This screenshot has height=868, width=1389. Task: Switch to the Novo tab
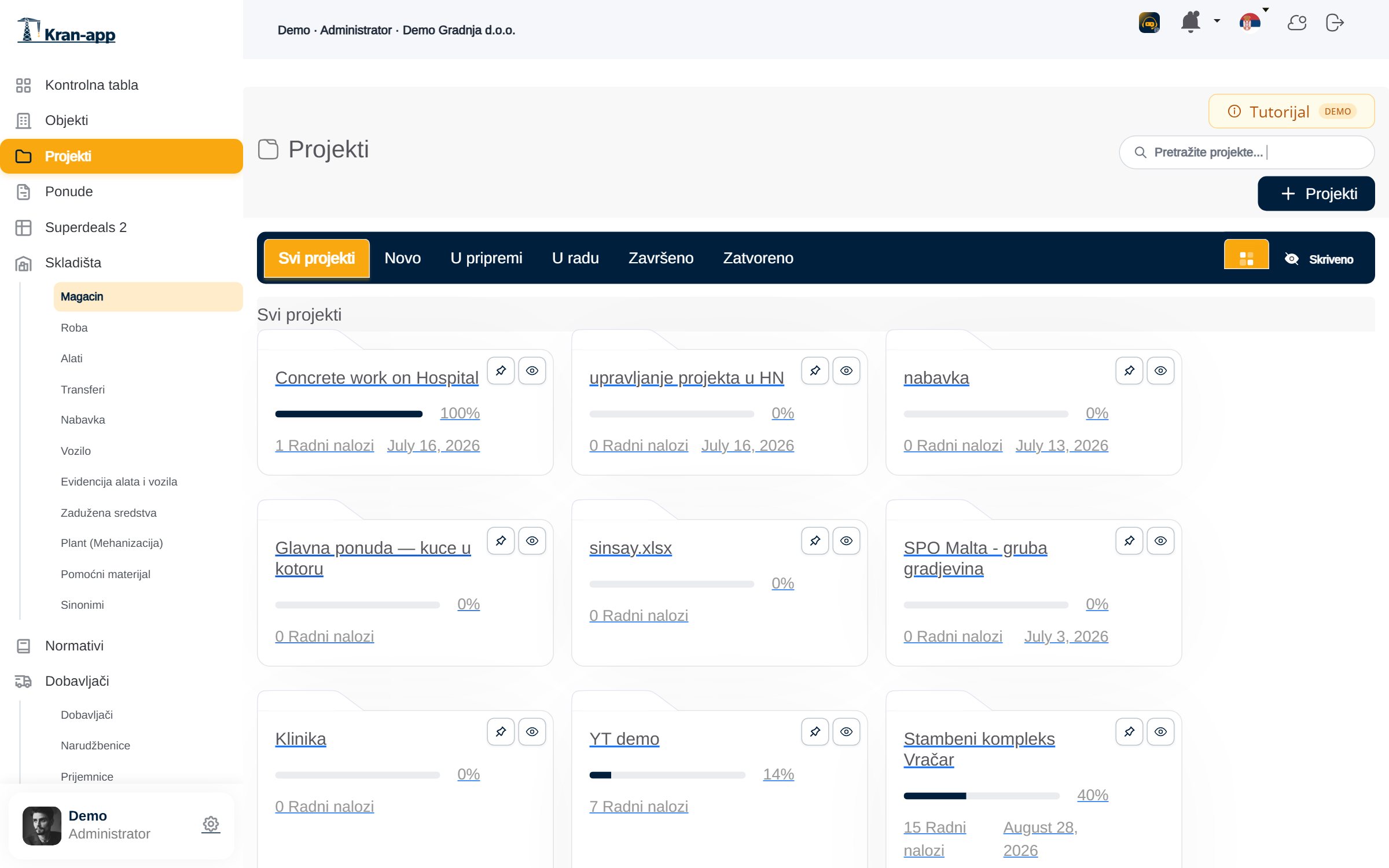click(403, 258)
